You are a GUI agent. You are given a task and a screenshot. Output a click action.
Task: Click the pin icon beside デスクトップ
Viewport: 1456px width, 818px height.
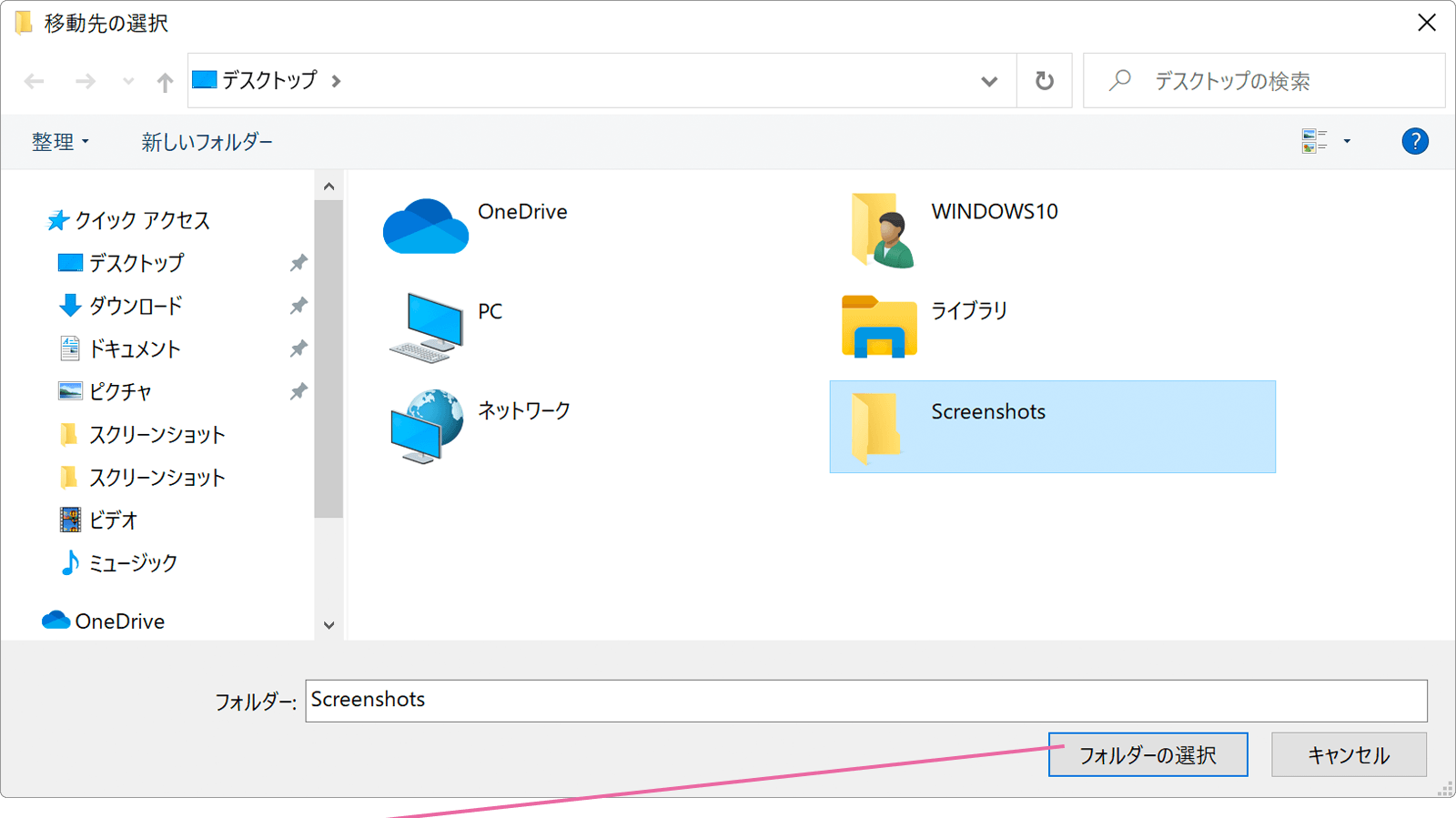298,263
